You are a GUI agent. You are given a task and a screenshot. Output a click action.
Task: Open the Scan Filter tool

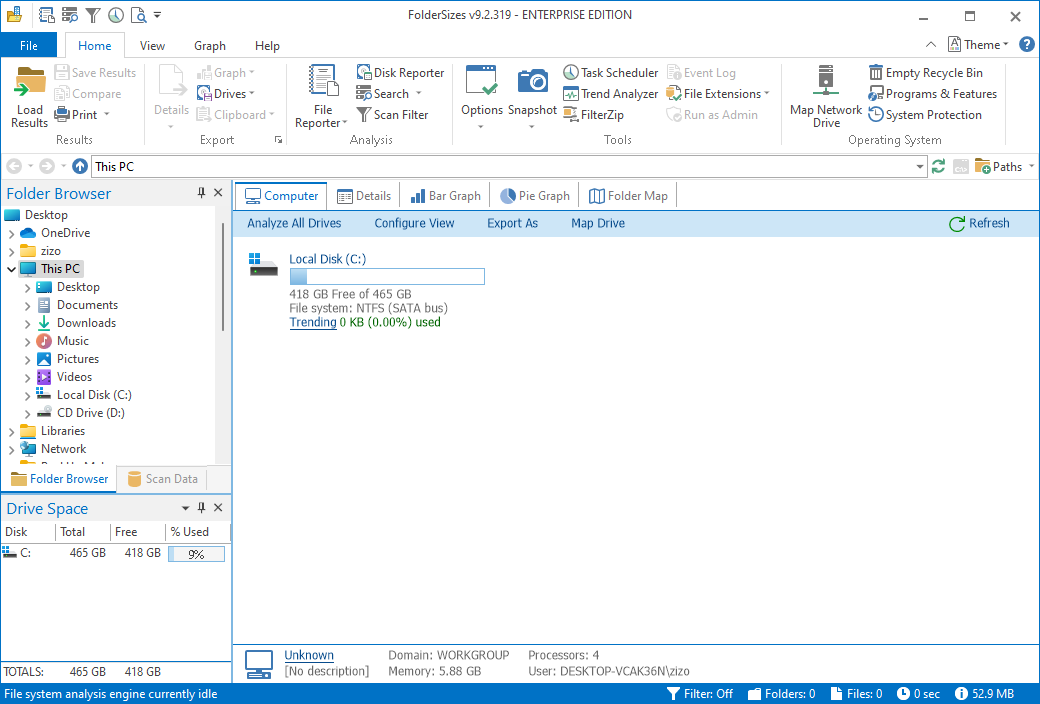coord(392,115)
